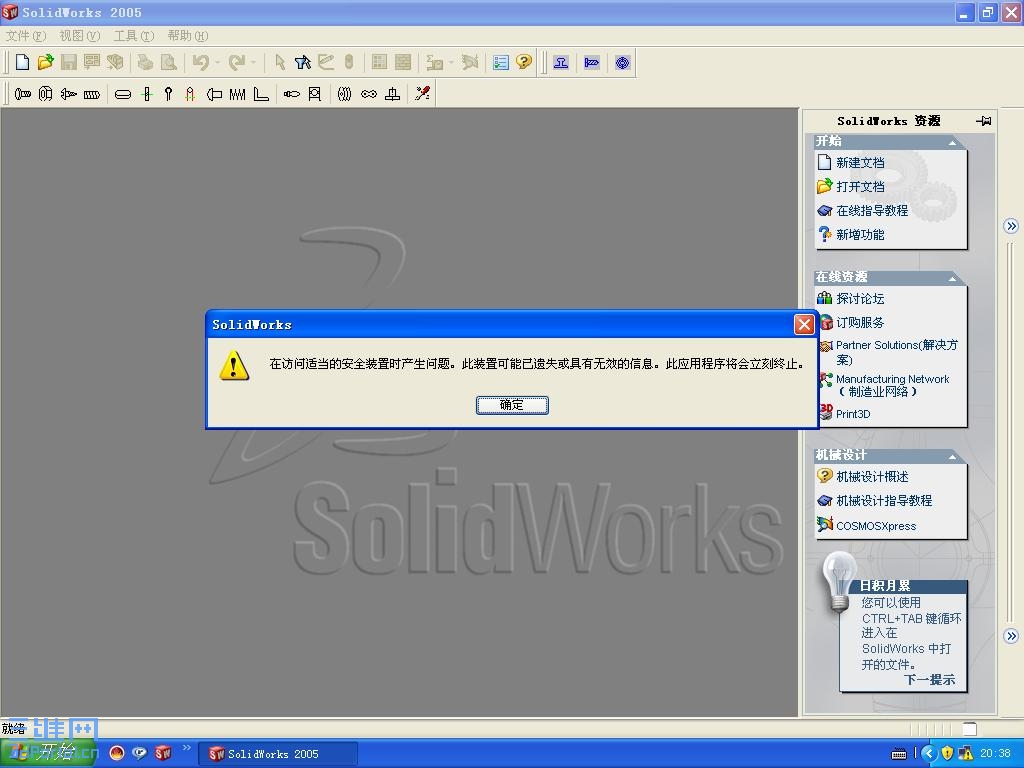Click the greyed-out Print icon

145,62
